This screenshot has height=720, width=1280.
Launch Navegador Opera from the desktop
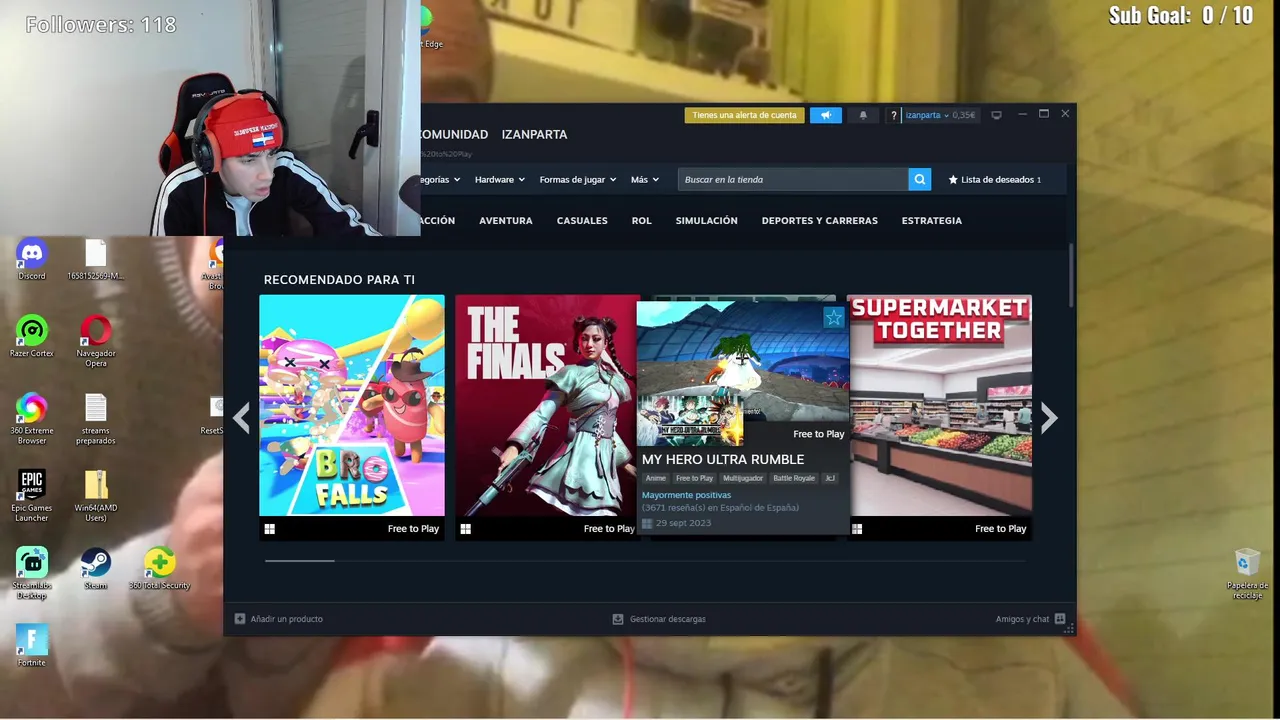point(96,341)
